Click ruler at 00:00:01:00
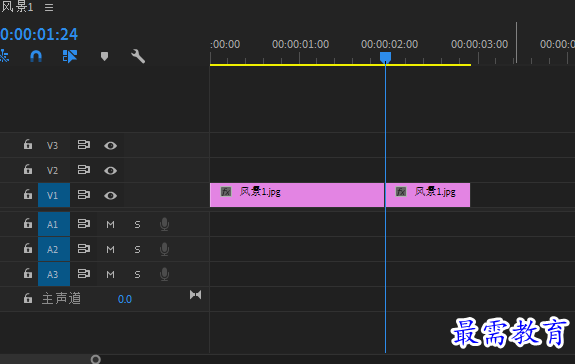The width and height of the screenshot is (575, 364). pos(300,44)
